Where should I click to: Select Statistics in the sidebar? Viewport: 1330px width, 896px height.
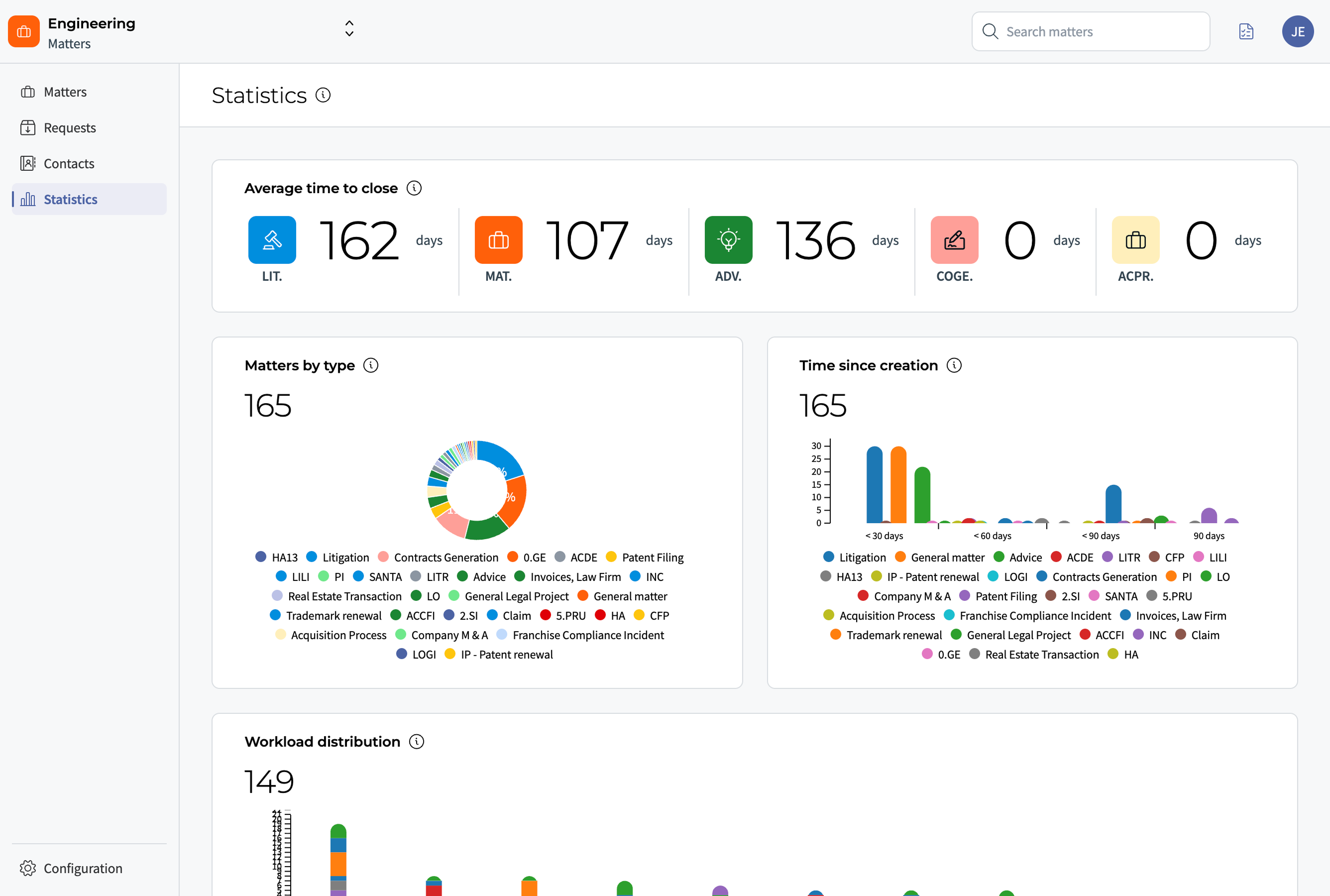point(70,199)
